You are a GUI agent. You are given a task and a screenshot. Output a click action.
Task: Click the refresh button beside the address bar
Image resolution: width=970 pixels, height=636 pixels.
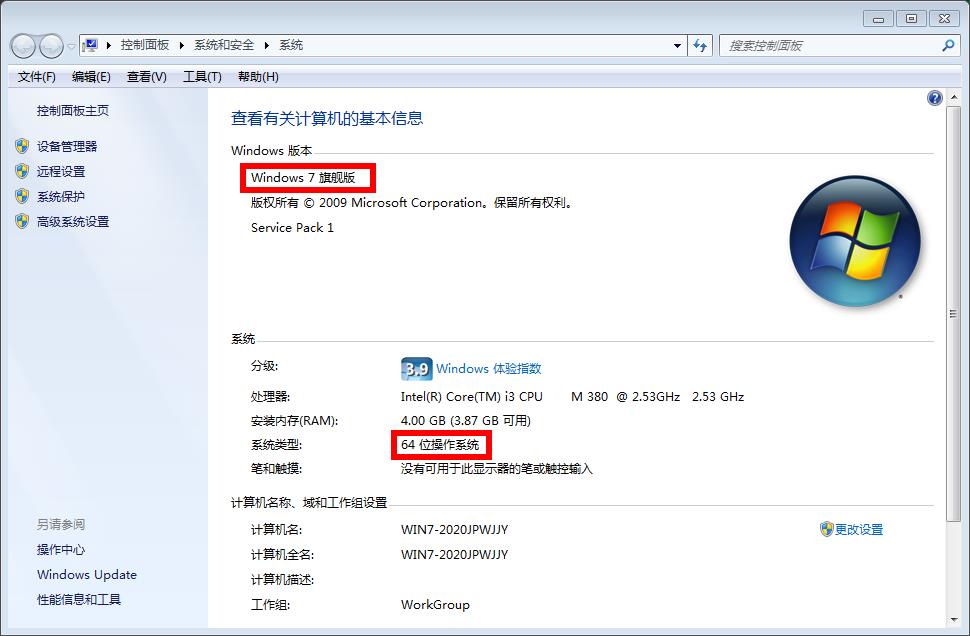700,46
